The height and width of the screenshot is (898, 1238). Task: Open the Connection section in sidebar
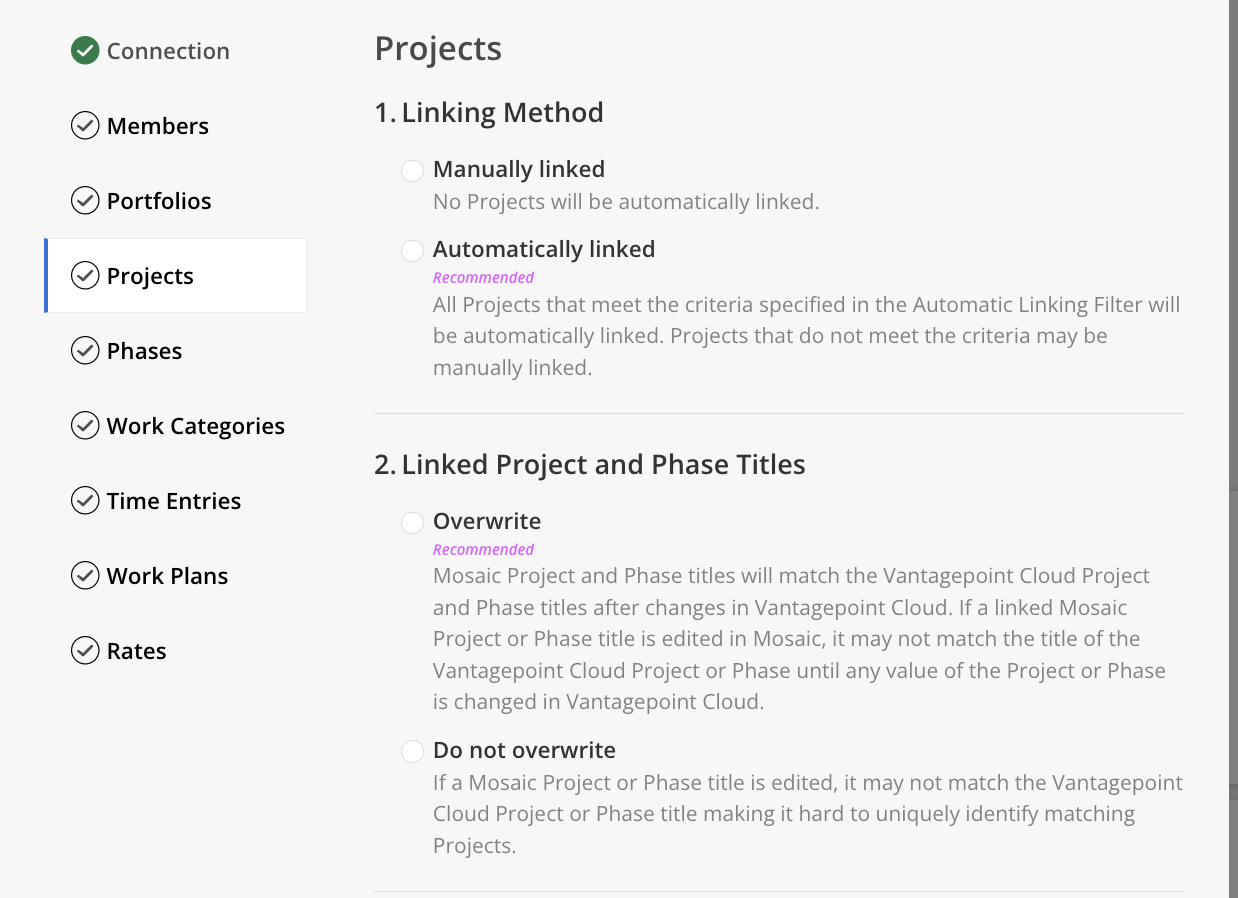[x=167, y=51]
